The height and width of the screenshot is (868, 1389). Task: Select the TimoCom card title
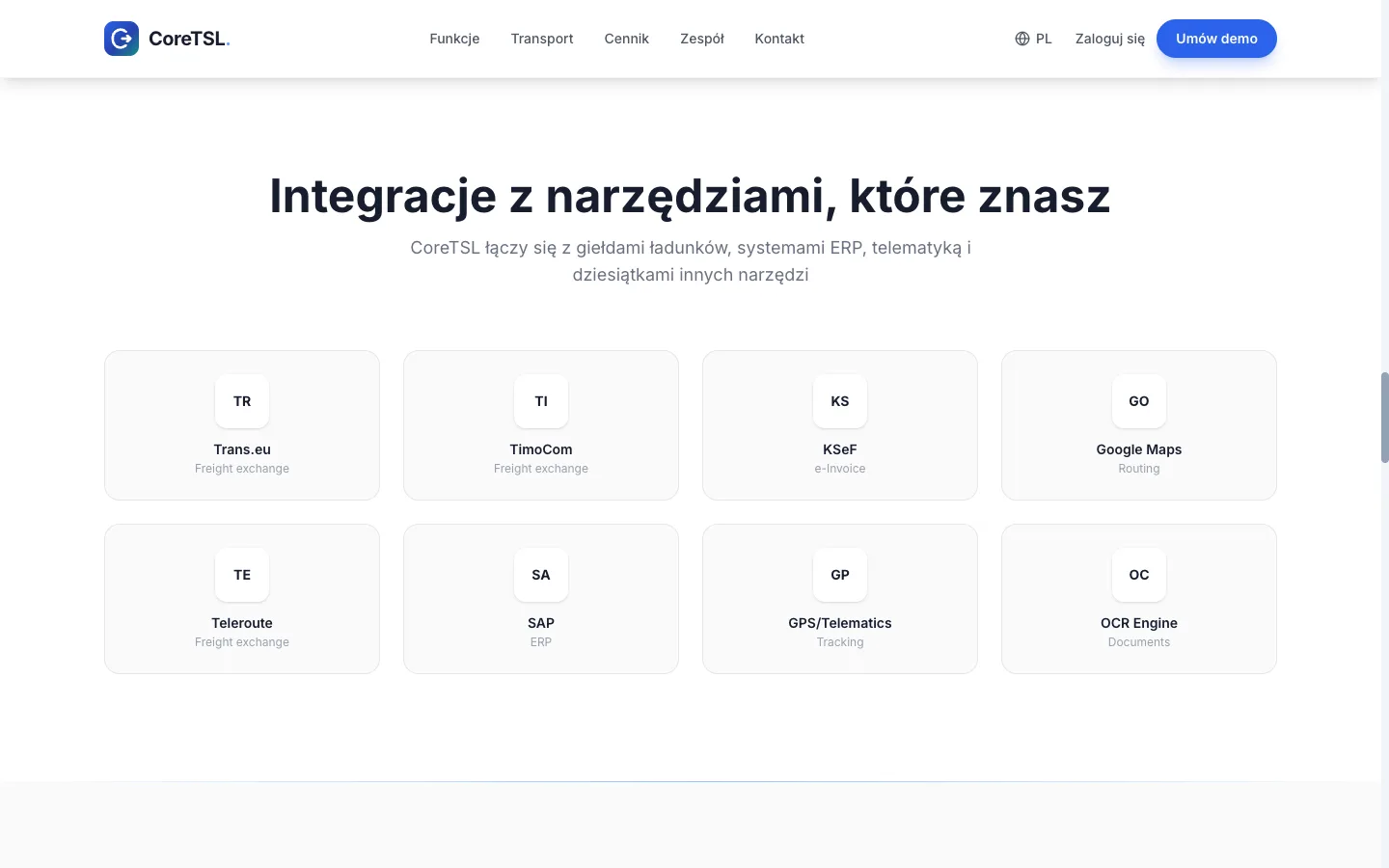pos(541,449)
